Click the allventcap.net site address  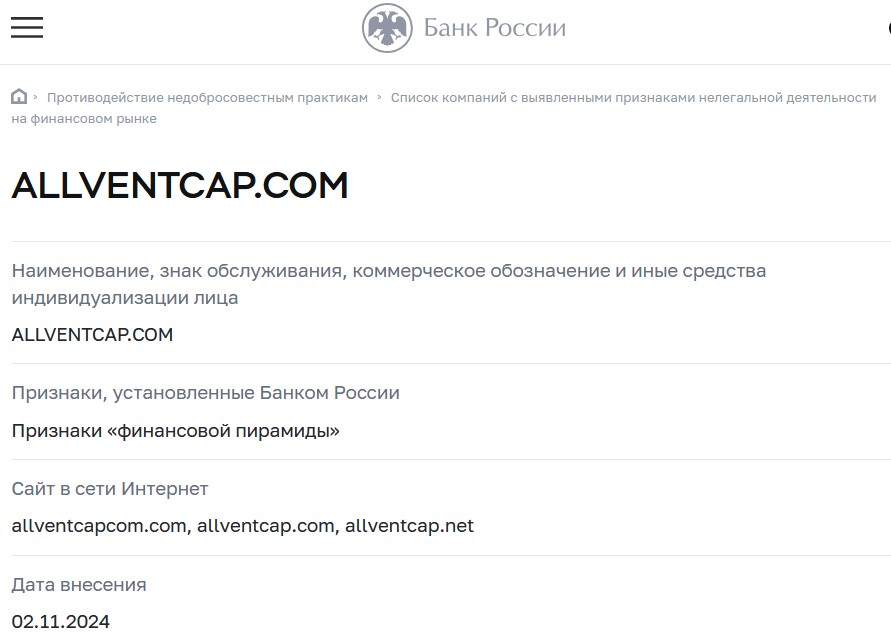coord(409,526)
